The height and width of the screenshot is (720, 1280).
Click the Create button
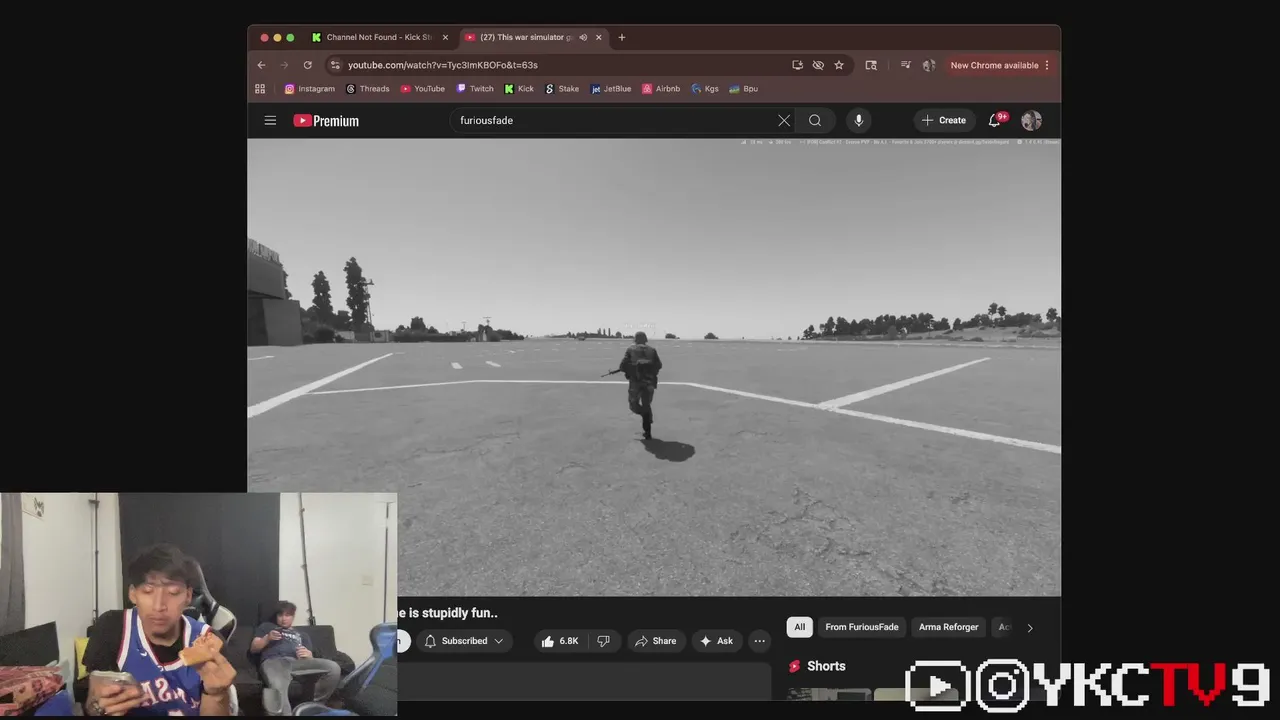pyautogui.click(x=943, y=120)
